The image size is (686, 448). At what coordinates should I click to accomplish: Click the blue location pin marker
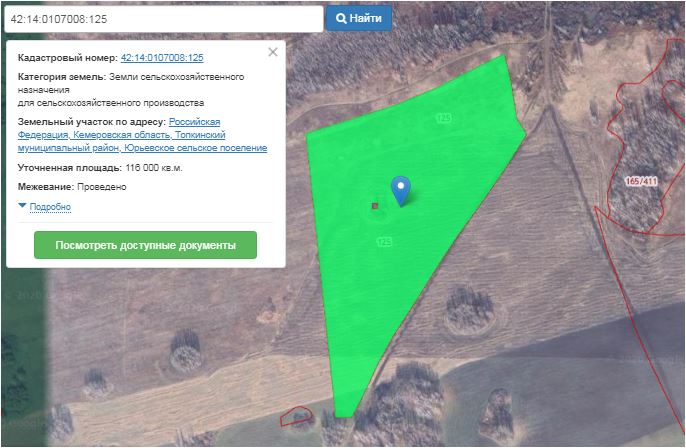[400, 188]
